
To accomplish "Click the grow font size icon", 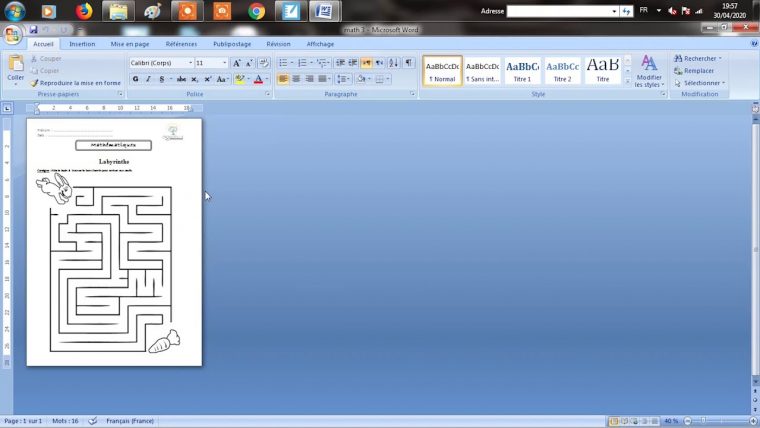I will [236, 63].
